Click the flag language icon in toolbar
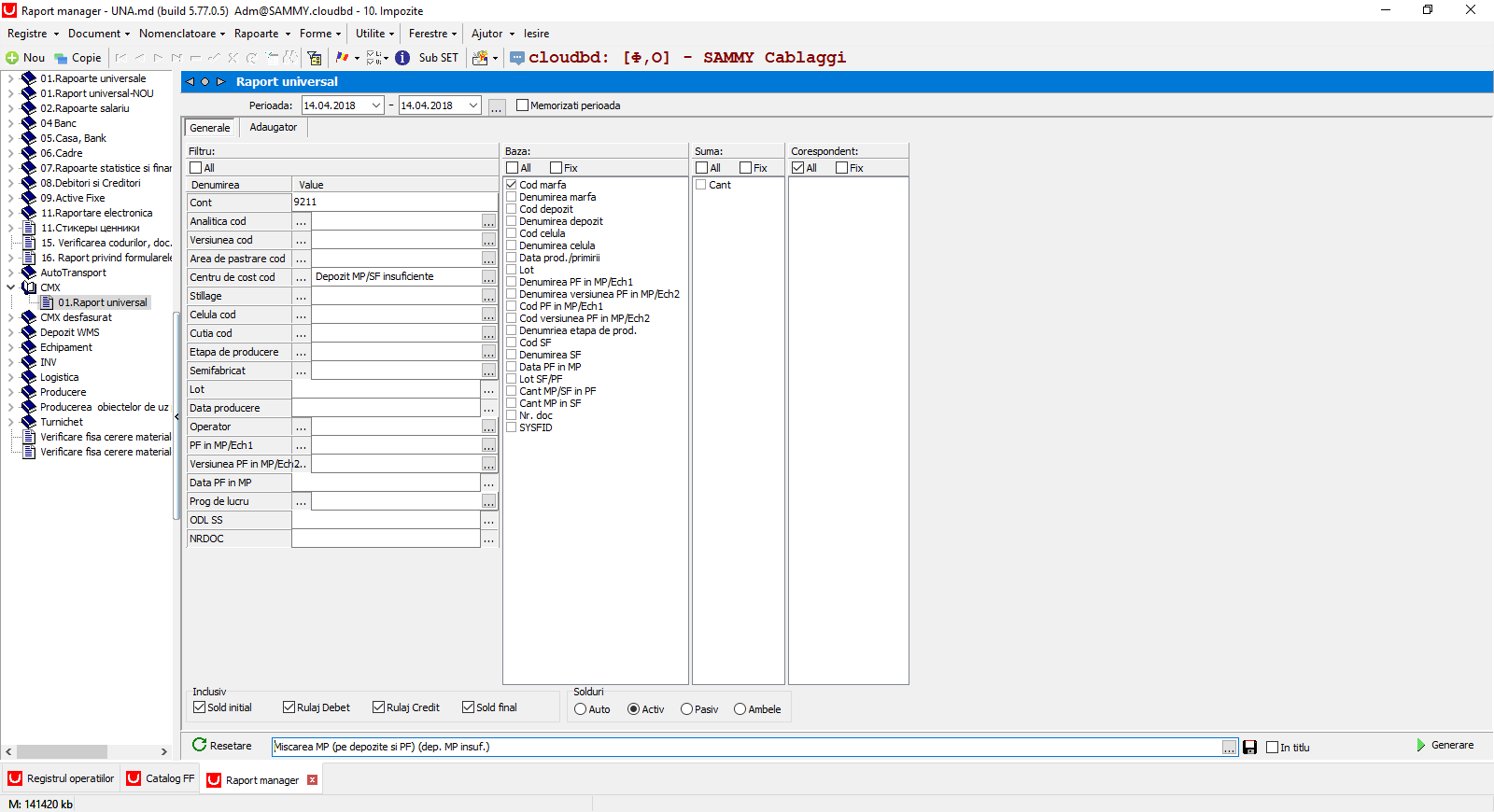1494x812 pixels. pyautogui.click(x=343, y=58)
